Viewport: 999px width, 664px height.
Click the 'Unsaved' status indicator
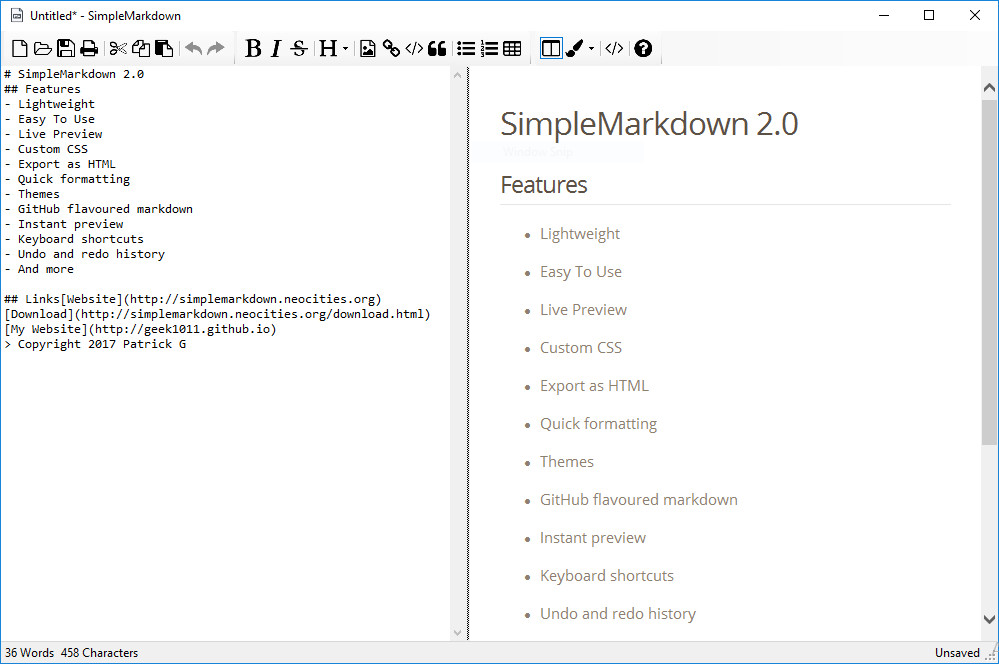coord(957,653)
